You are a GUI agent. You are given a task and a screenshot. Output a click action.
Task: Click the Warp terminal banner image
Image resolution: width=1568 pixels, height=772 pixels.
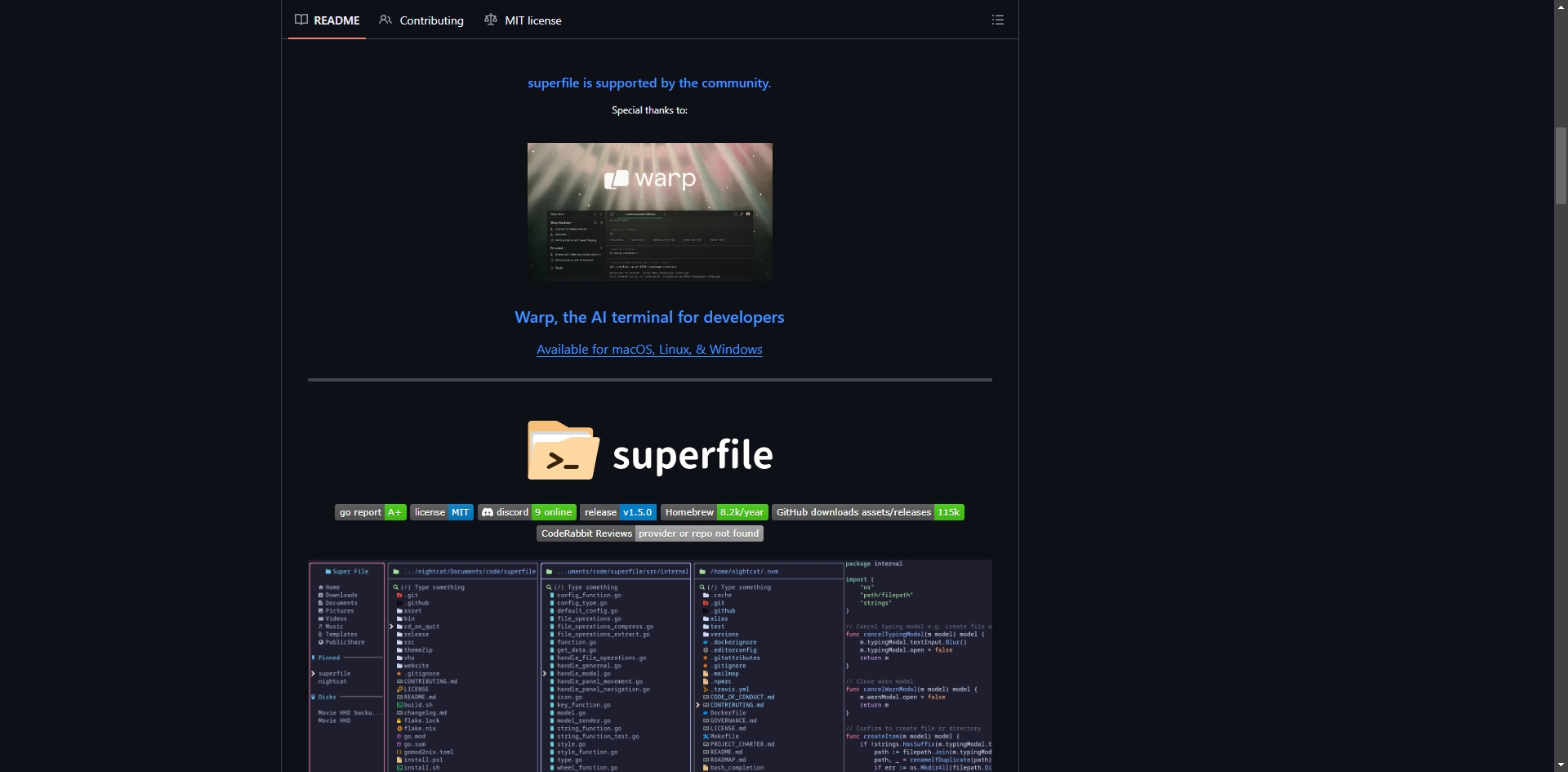pos(650,212)
